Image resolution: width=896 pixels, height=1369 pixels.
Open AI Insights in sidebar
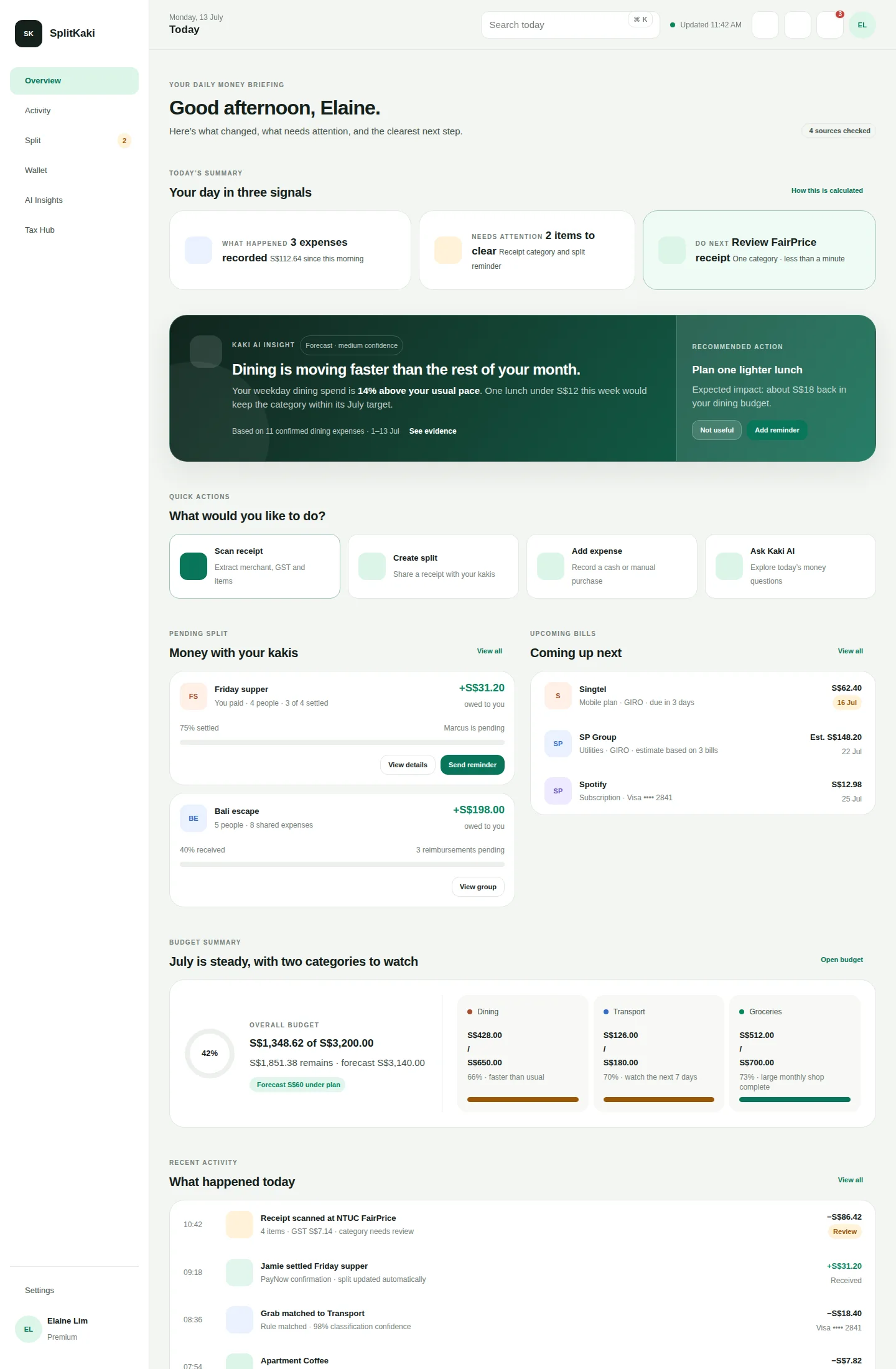click(74, 200)
